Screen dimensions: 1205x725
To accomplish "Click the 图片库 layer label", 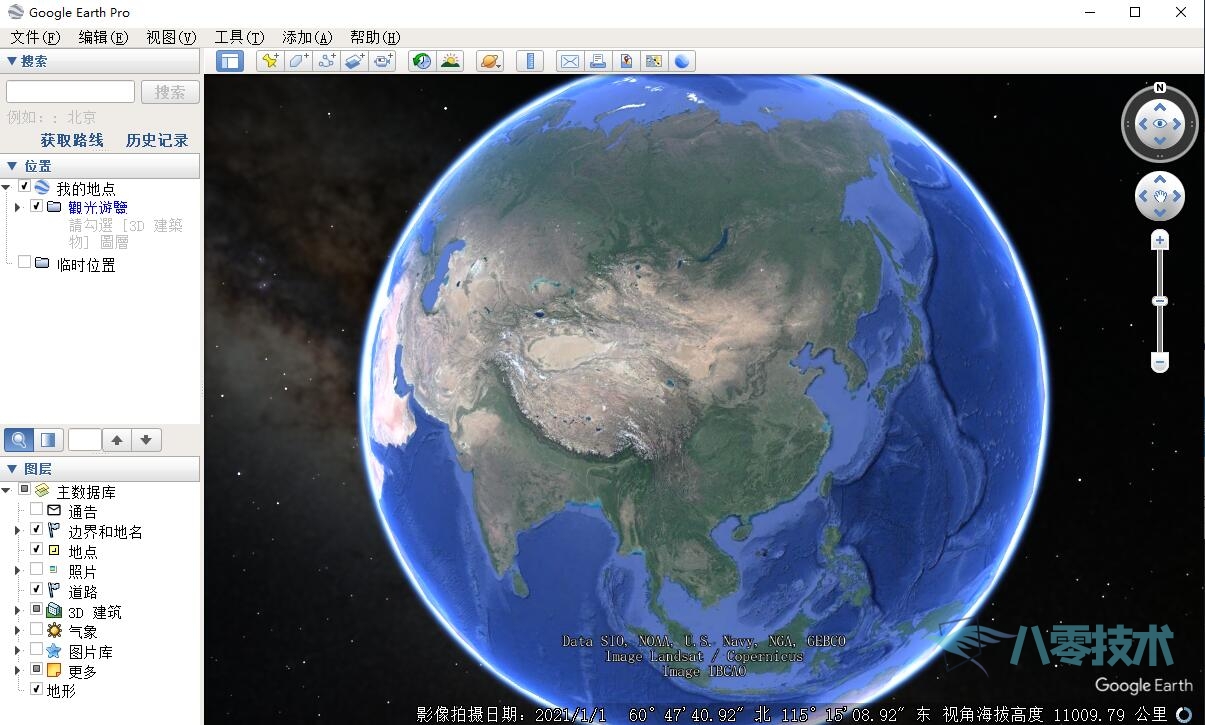I will click(90, 651).
